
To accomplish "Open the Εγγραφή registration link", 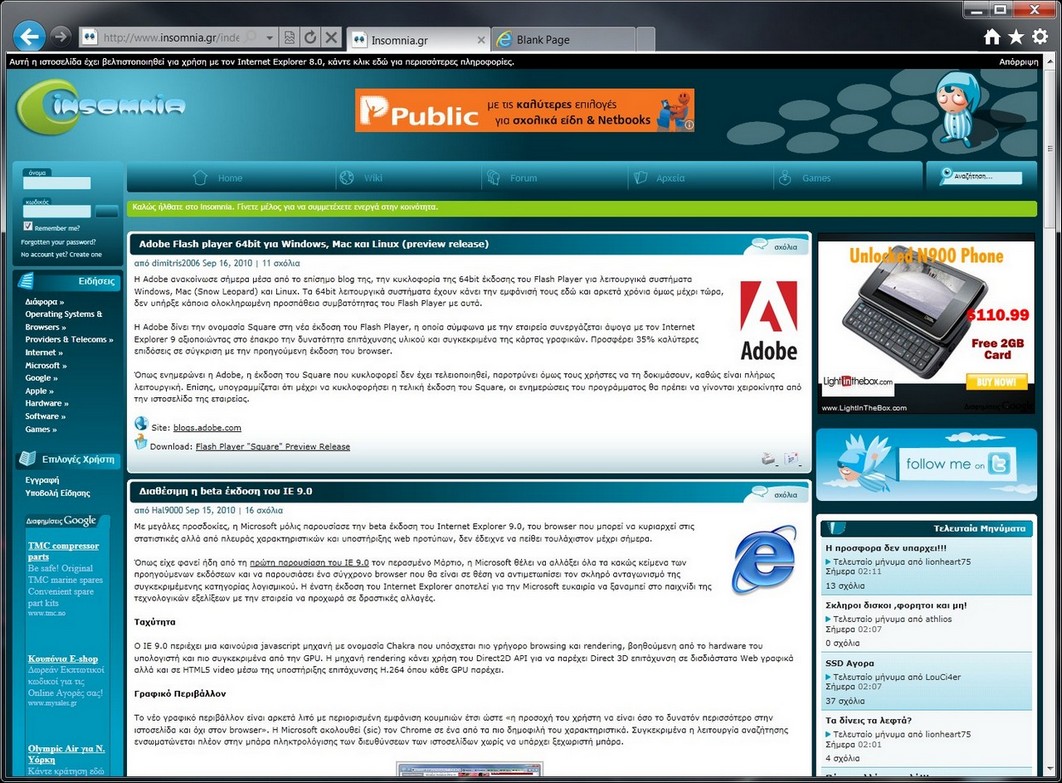I will pyautogui.click(x=42, y=480).
